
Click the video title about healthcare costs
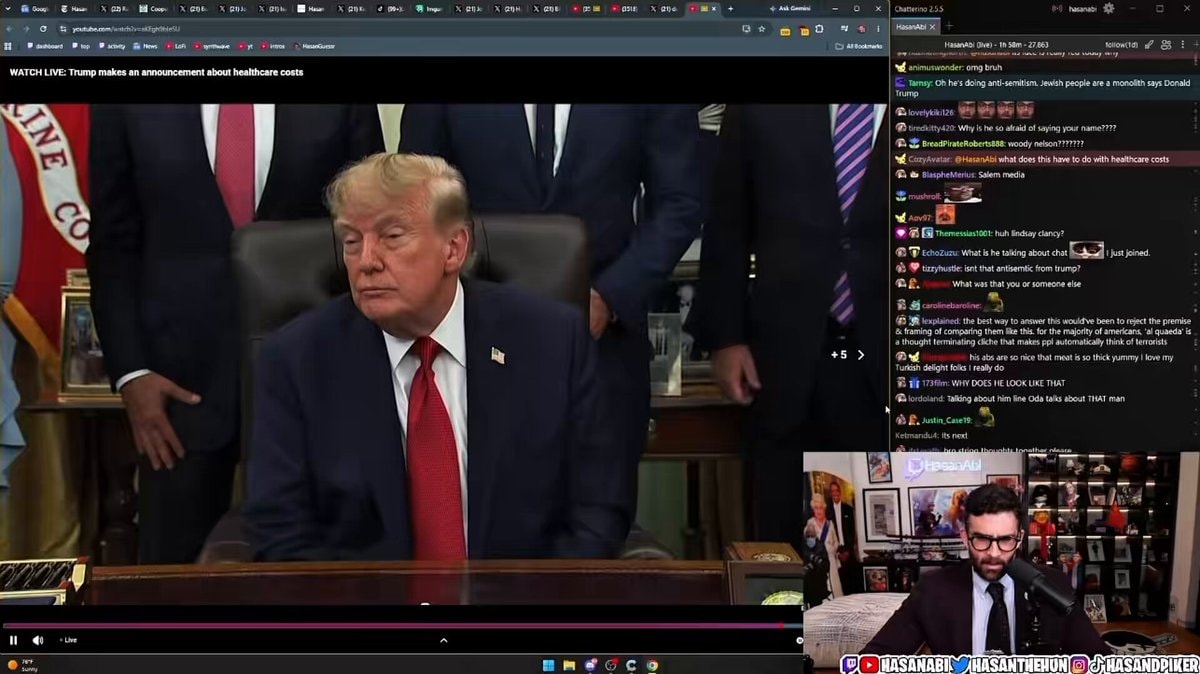tap(156, 72)
